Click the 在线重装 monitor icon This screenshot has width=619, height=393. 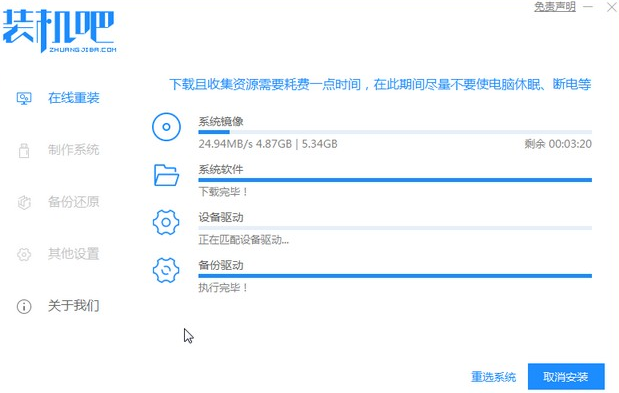24,98
